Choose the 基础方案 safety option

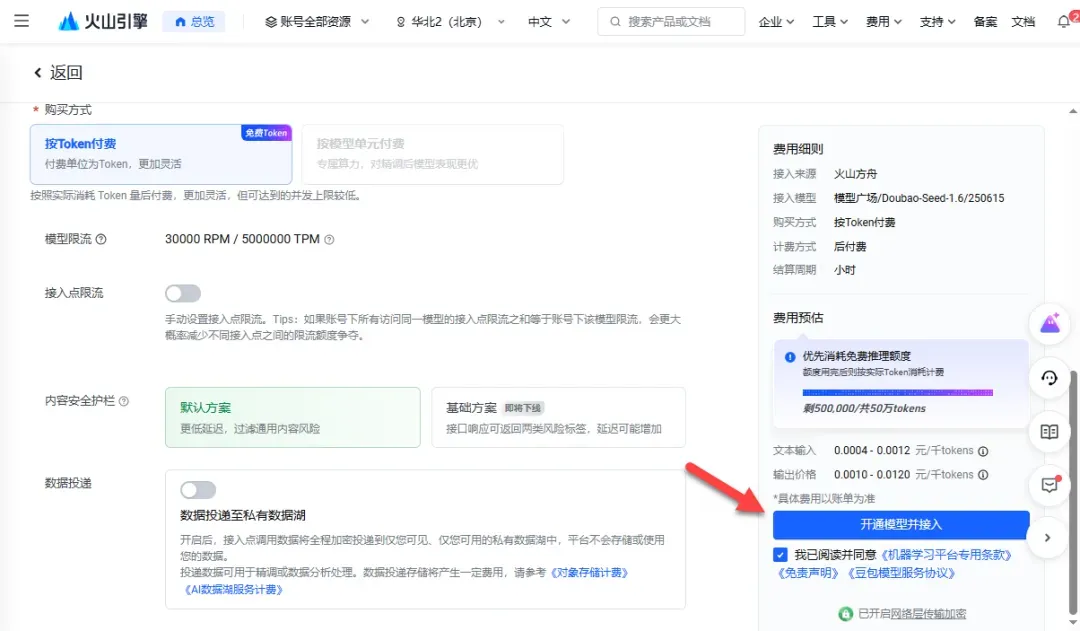(559, 417)
